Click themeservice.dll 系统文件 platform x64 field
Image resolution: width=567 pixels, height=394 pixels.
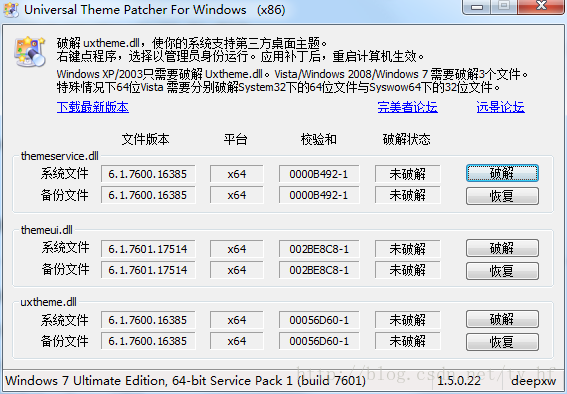coord(236,174)
